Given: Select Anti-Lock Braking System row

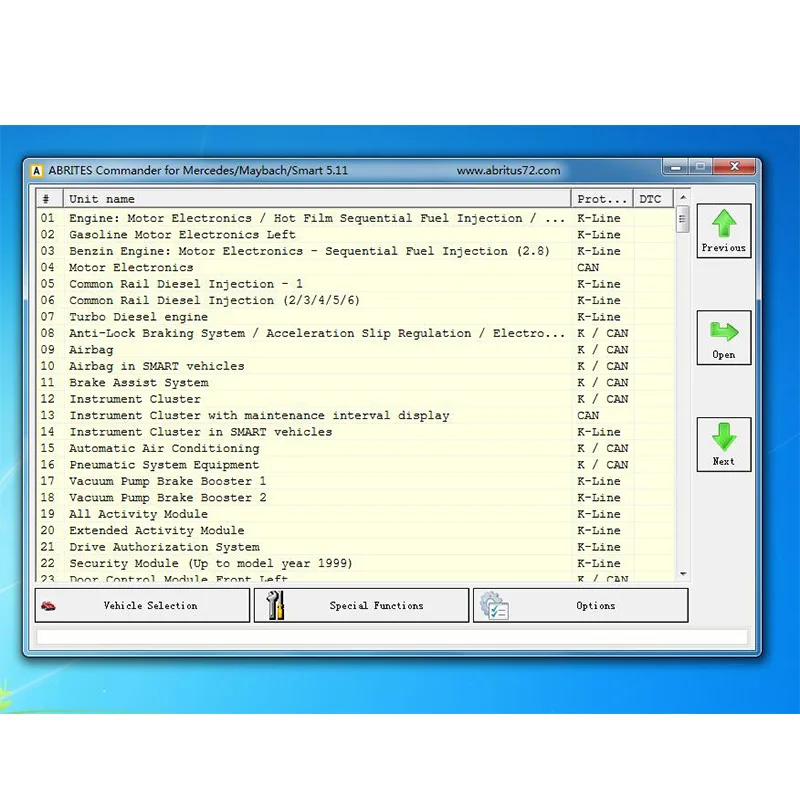Looking at the screenshot, I should (x=356, y=333).
